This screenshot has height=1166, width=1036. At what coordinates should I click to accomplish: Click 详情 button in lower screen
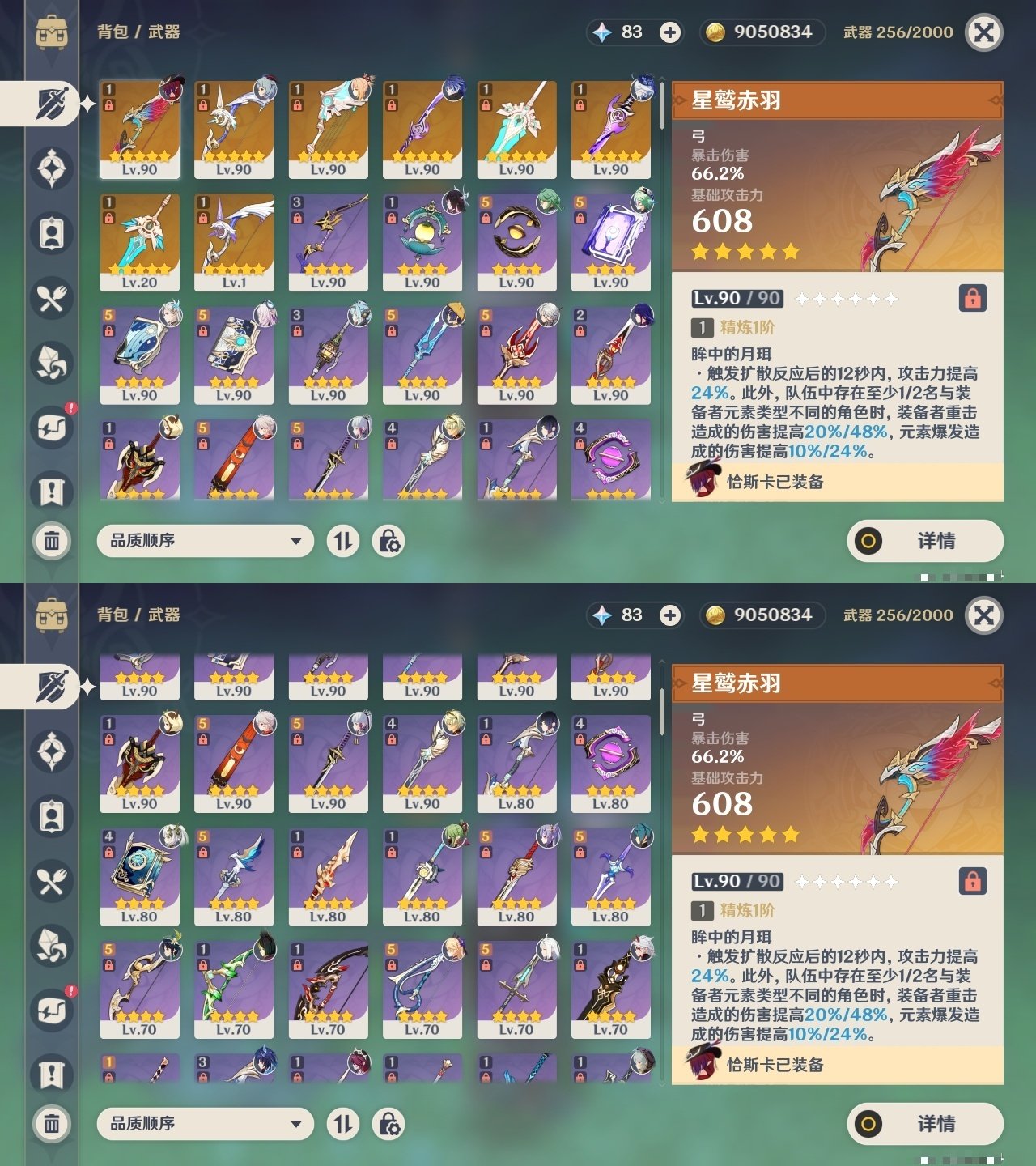pos(925,1124)
